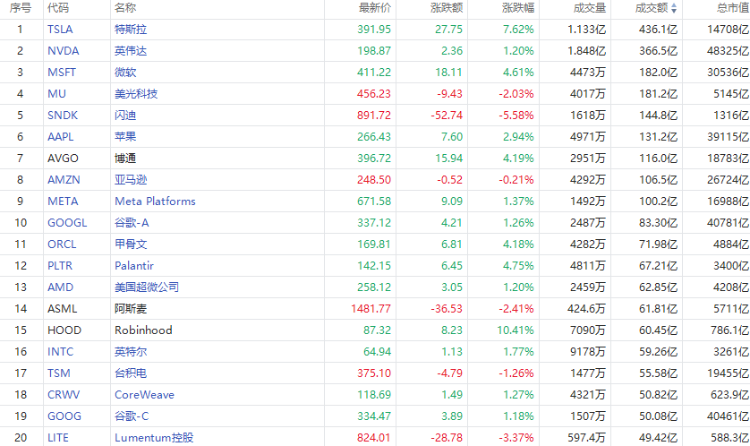Open the Palantir name link
The height and width of the screenshot is (446, 750).
pyautogui.click(x=134, y=266)
